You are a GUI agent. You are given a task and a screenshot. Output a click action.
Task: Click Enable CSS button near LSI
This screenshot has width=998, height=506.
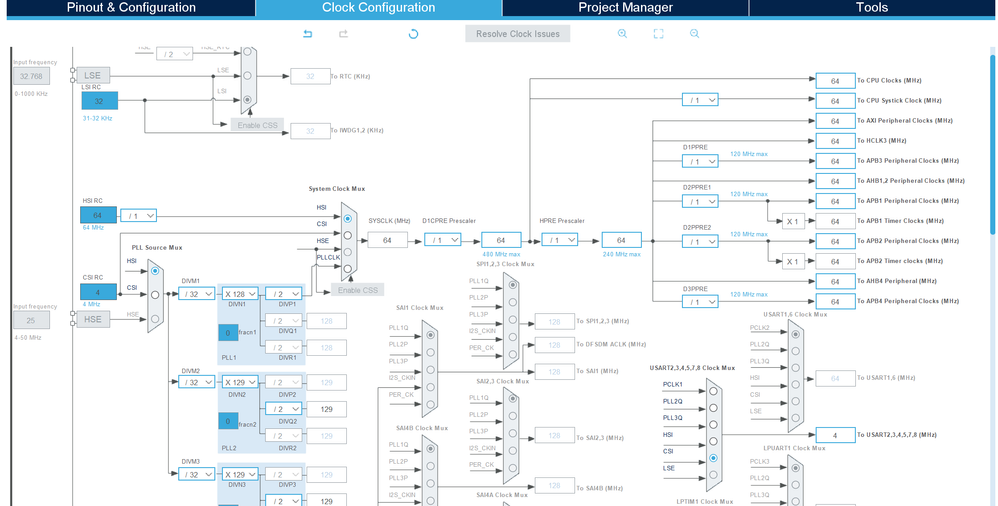pos(257,125)
